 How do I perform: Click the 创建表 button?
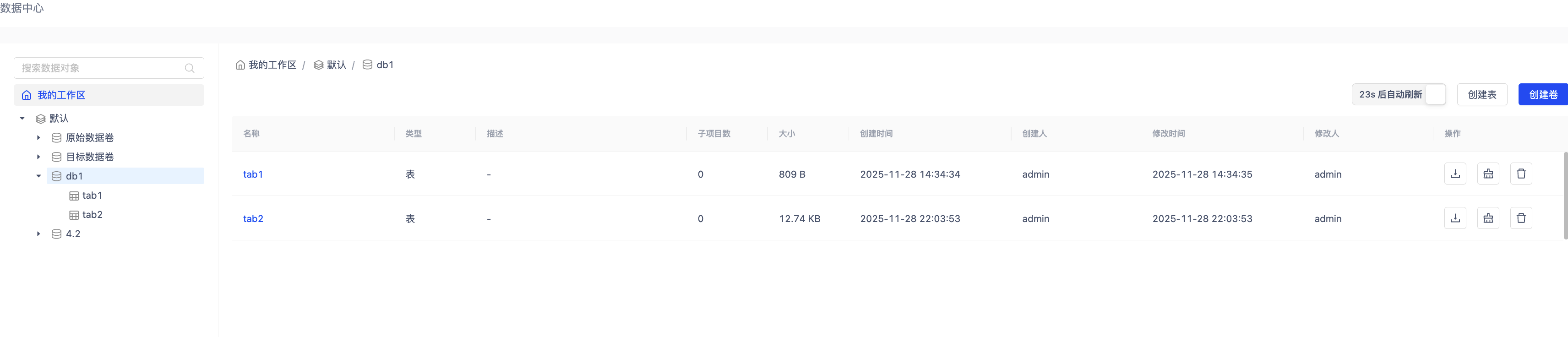click(1481, 94)
